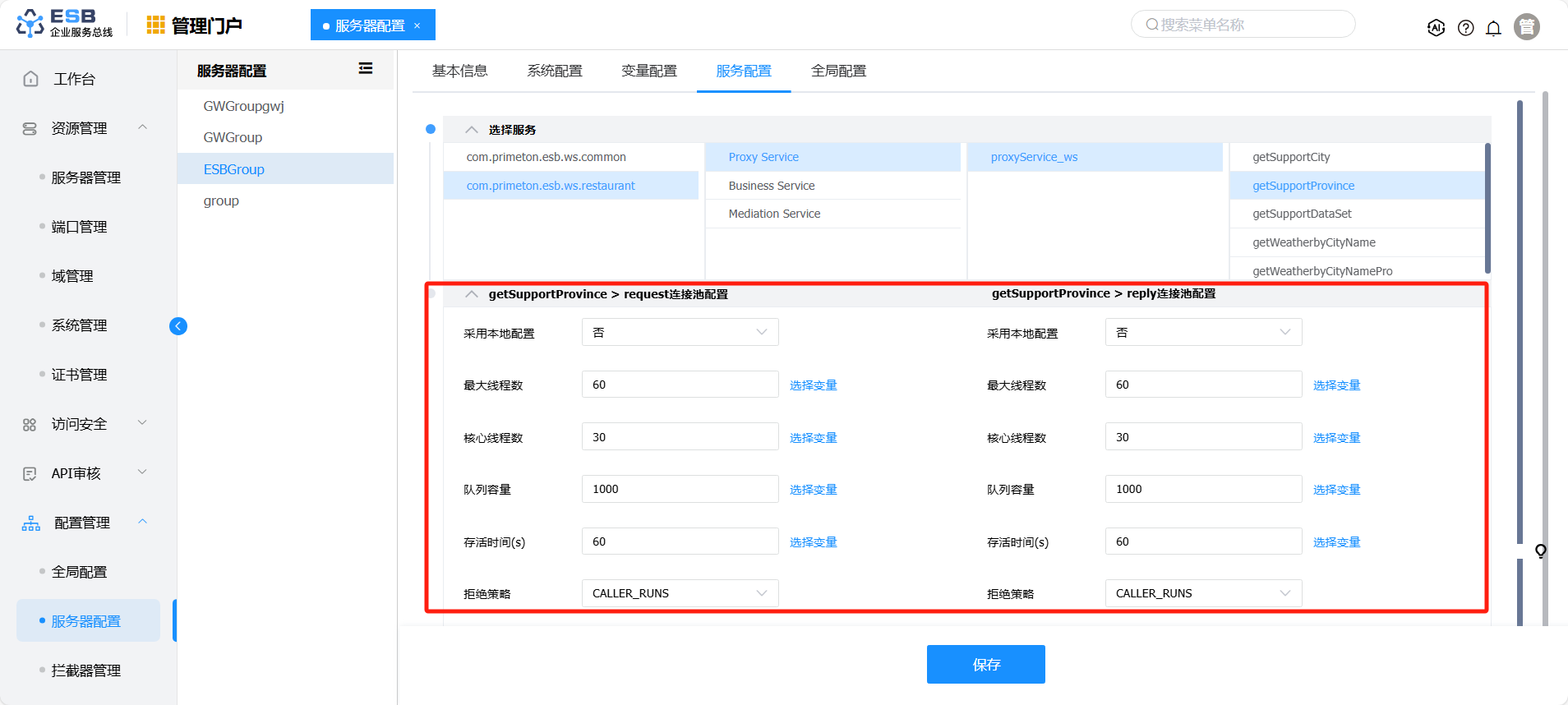Open request 采用本地配置 dropdown
This screenshot has height=705, width=1568.
pyautogui.click(x=680, y=333)
